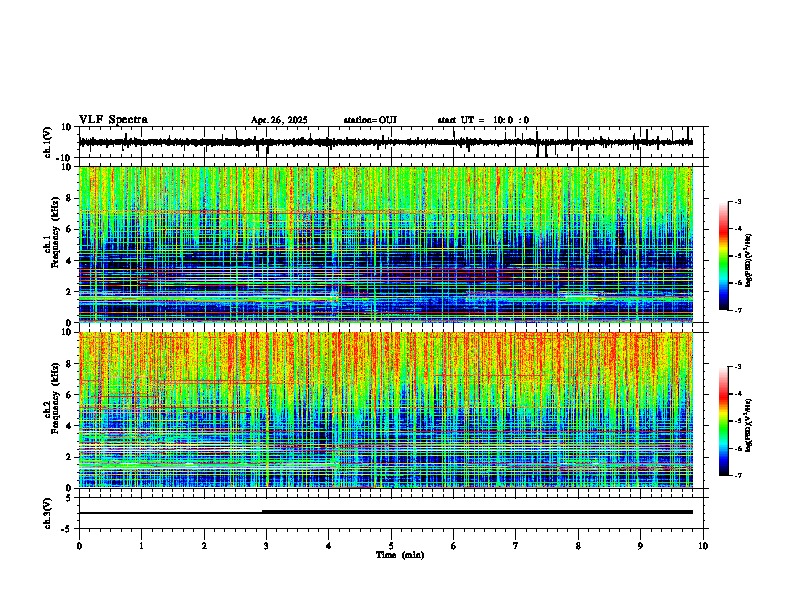Image resolution: width=792 pixels, height=612 pixels.
Task: Click the "2" tick on the Time axis
Action: pos(204,546)
